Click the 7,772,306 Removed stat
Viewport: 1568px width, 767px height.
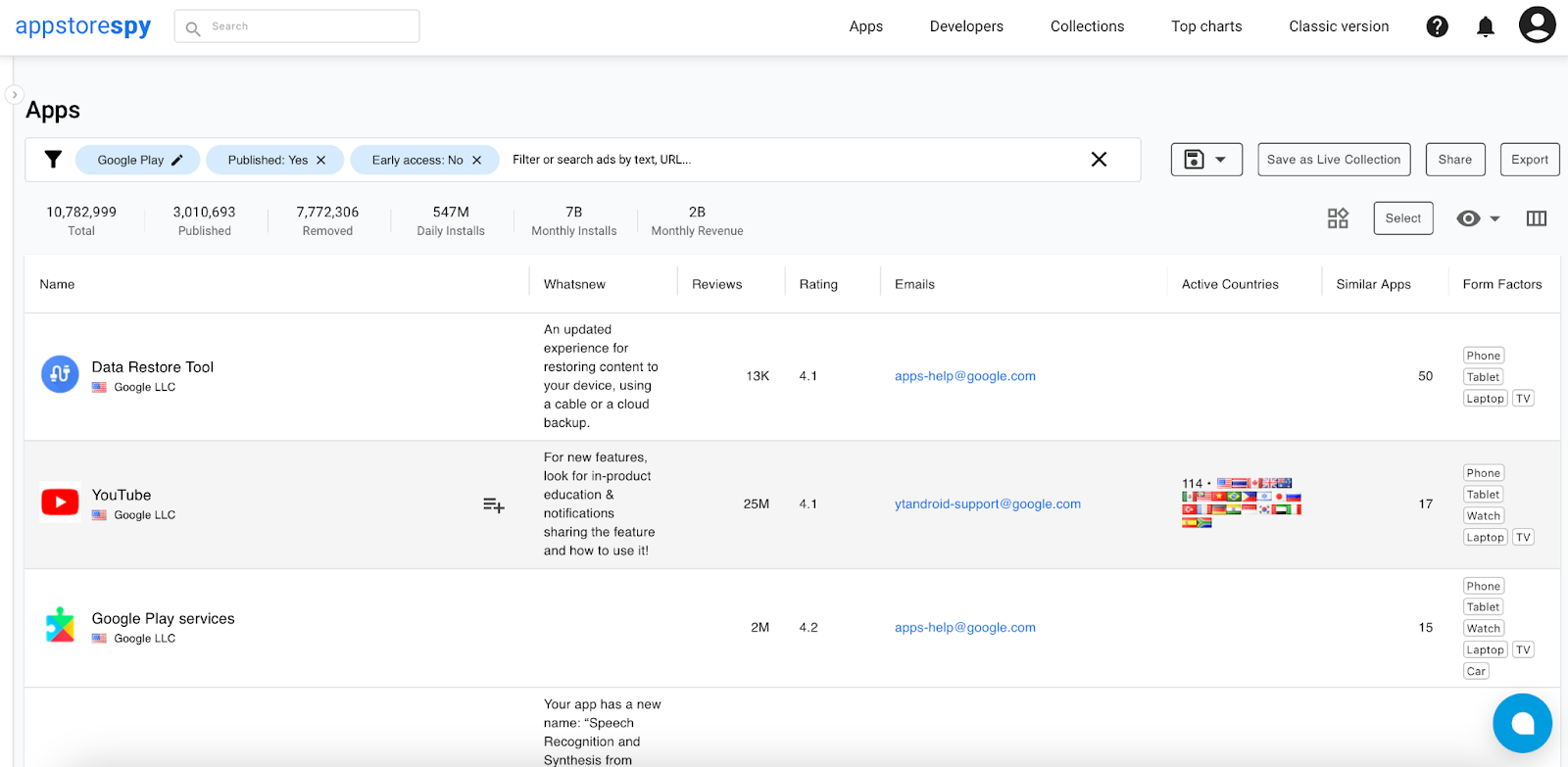(x=327, y=220)
